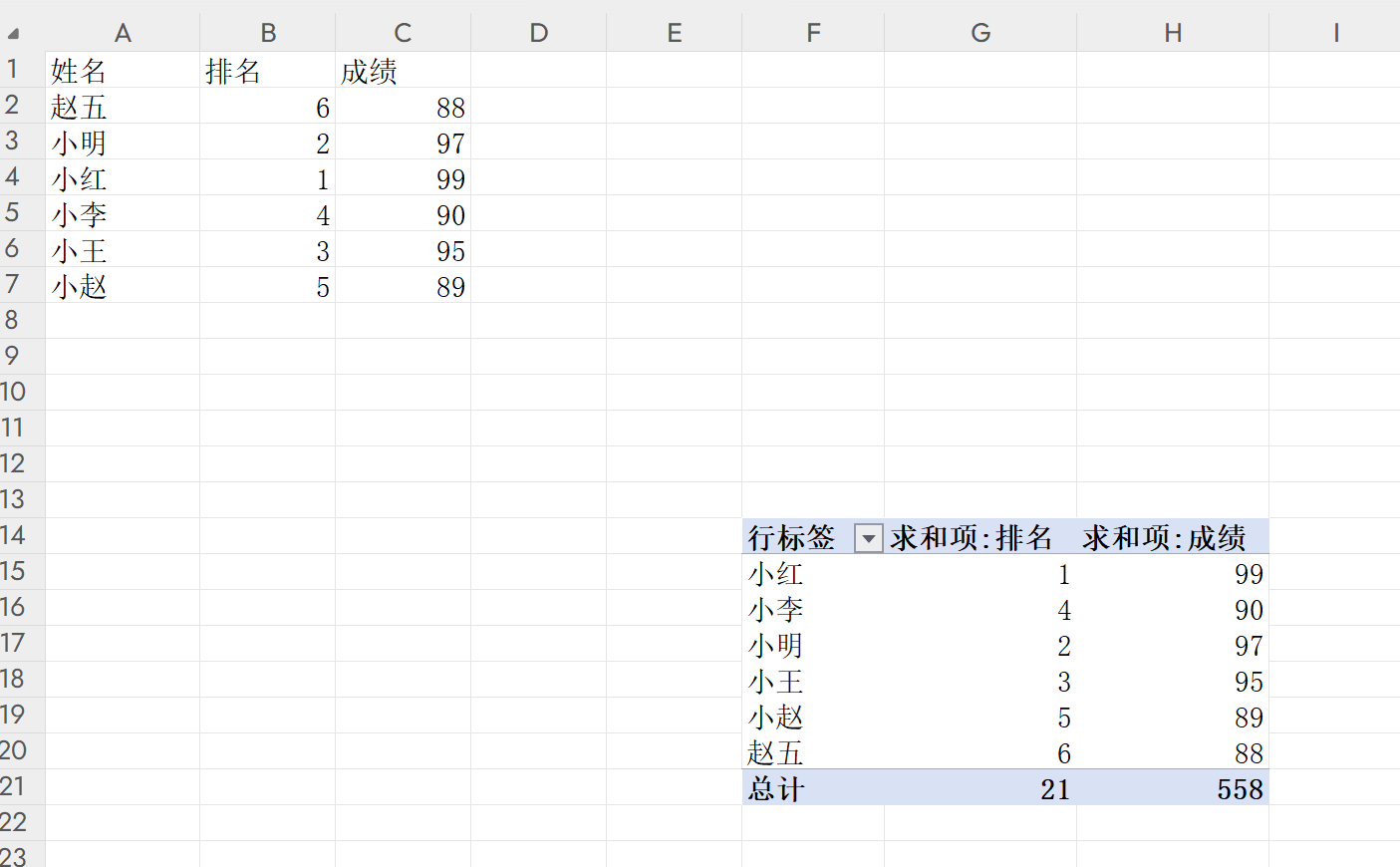This screenshot has height=867, width=1400.
Task: Open the 行标签 filter dropdown in pivot table
Action: [x=868, y=539]
